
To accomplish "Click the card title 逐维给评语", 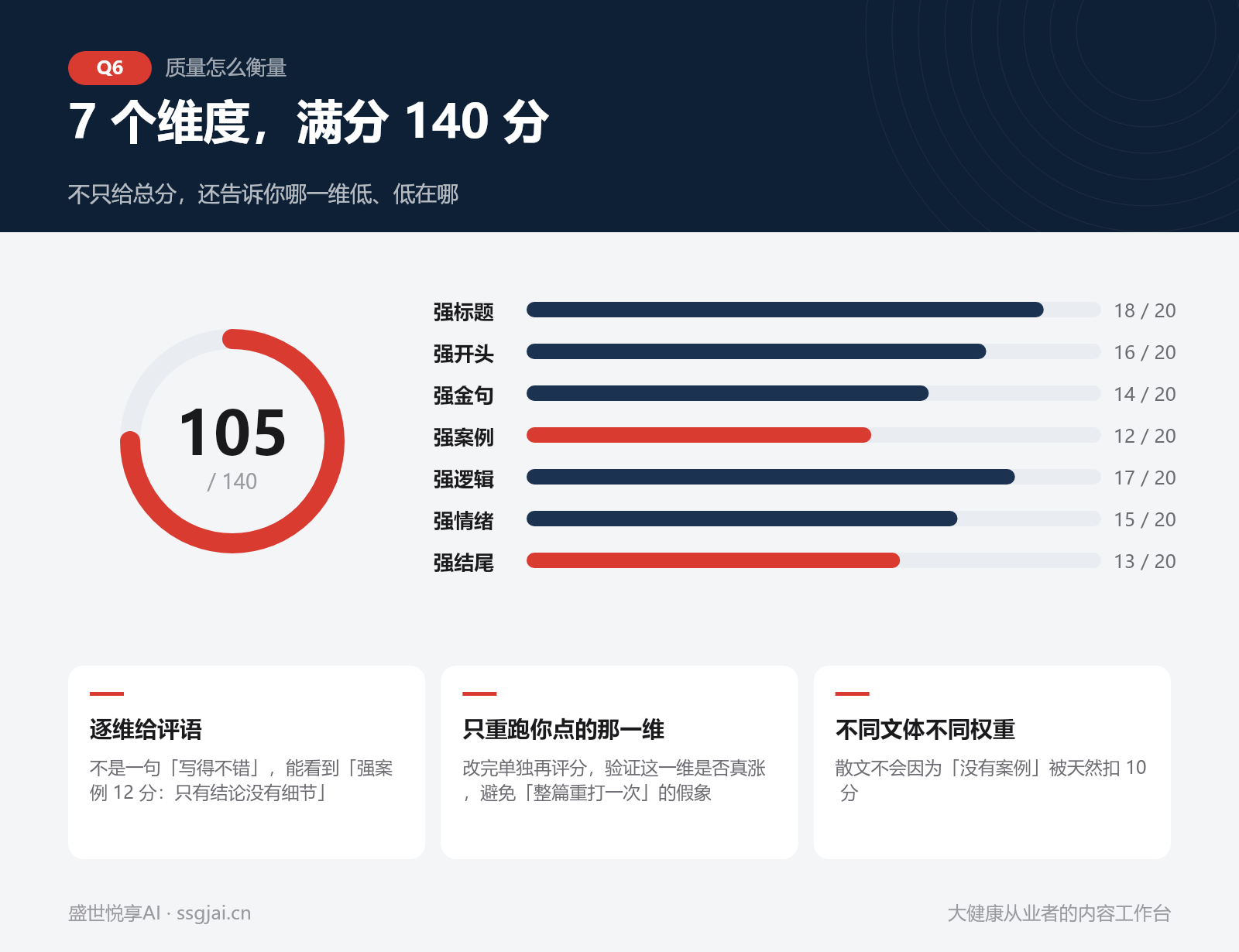I will [x=146, y=729].
